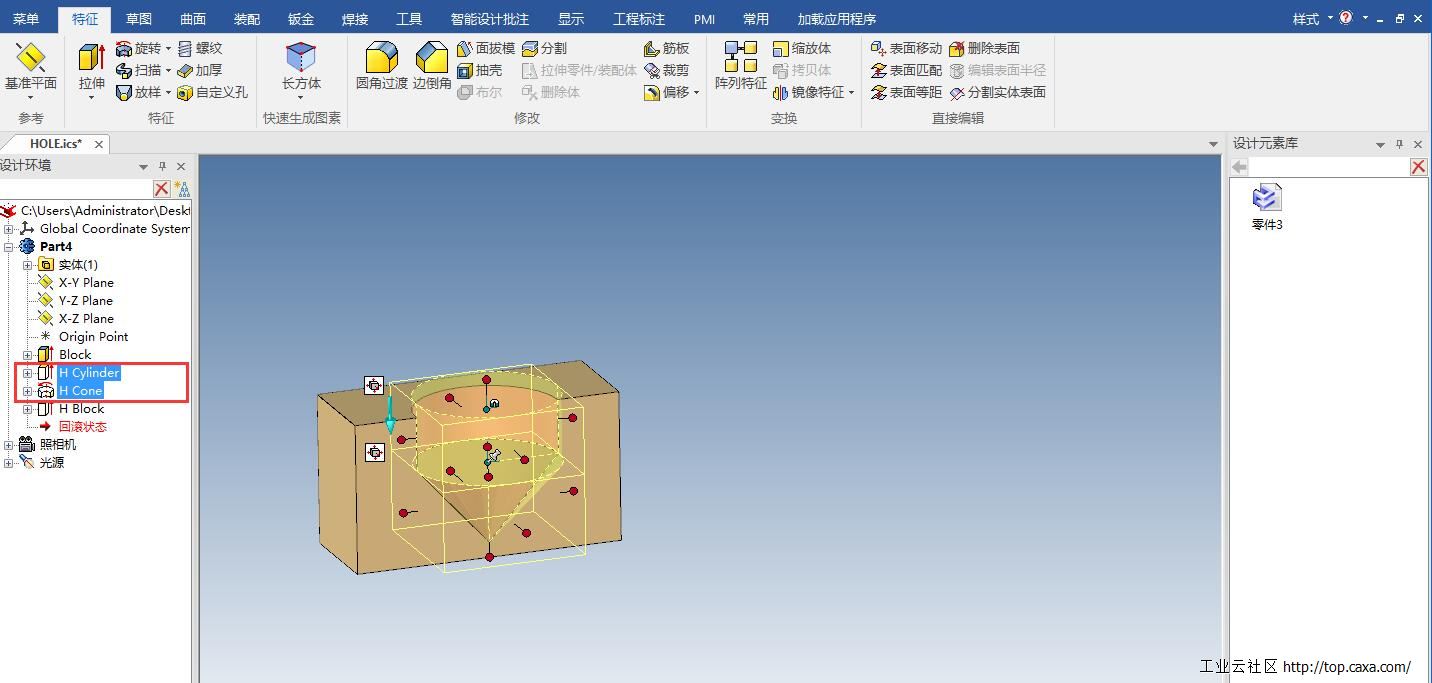
Task: Select the 镜像特征 mirror feature tool
Action: pyautogui.click(x=808, y=92)
